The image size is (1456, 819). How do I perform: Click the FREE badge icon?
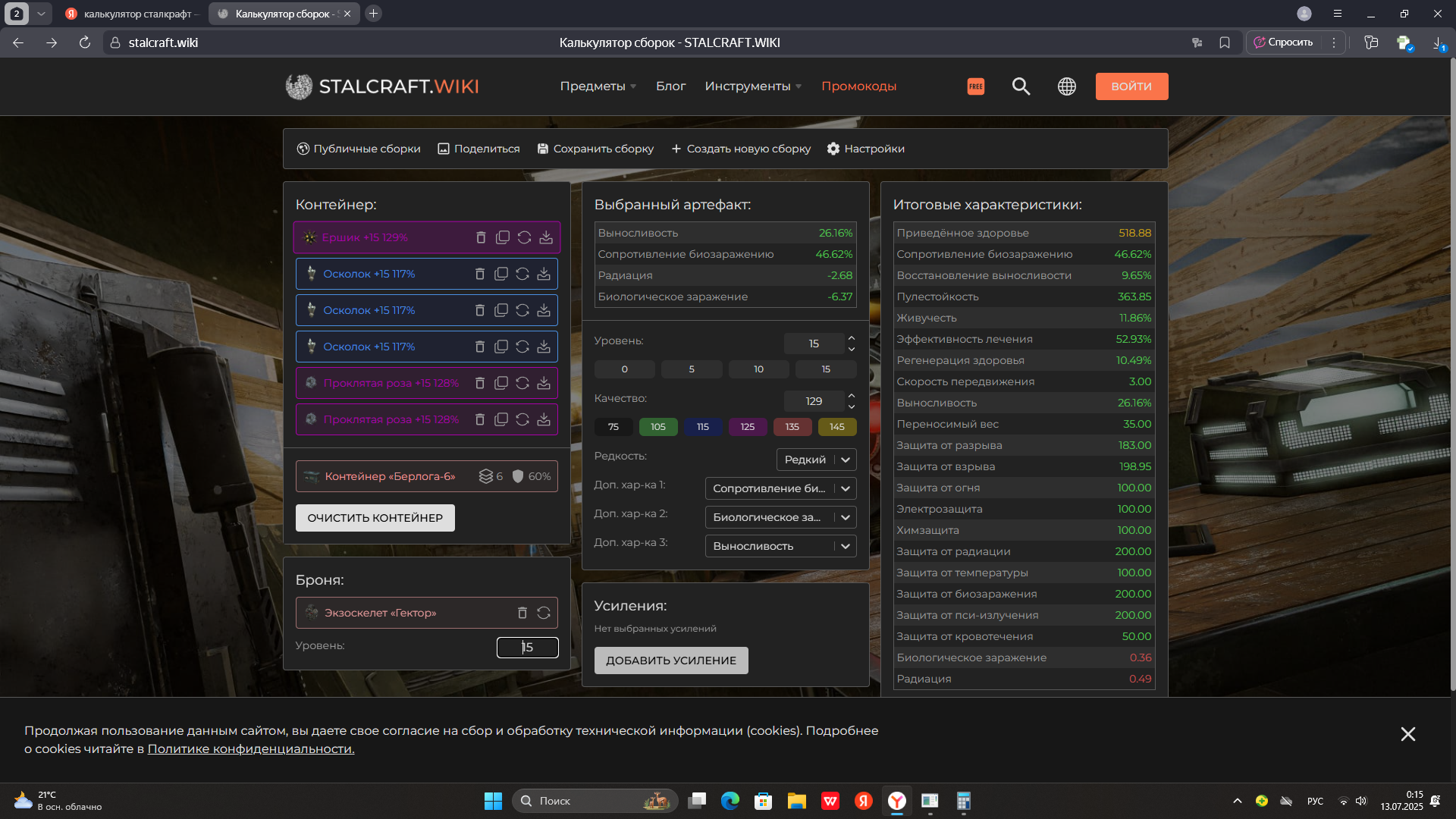tap(976, 86)
